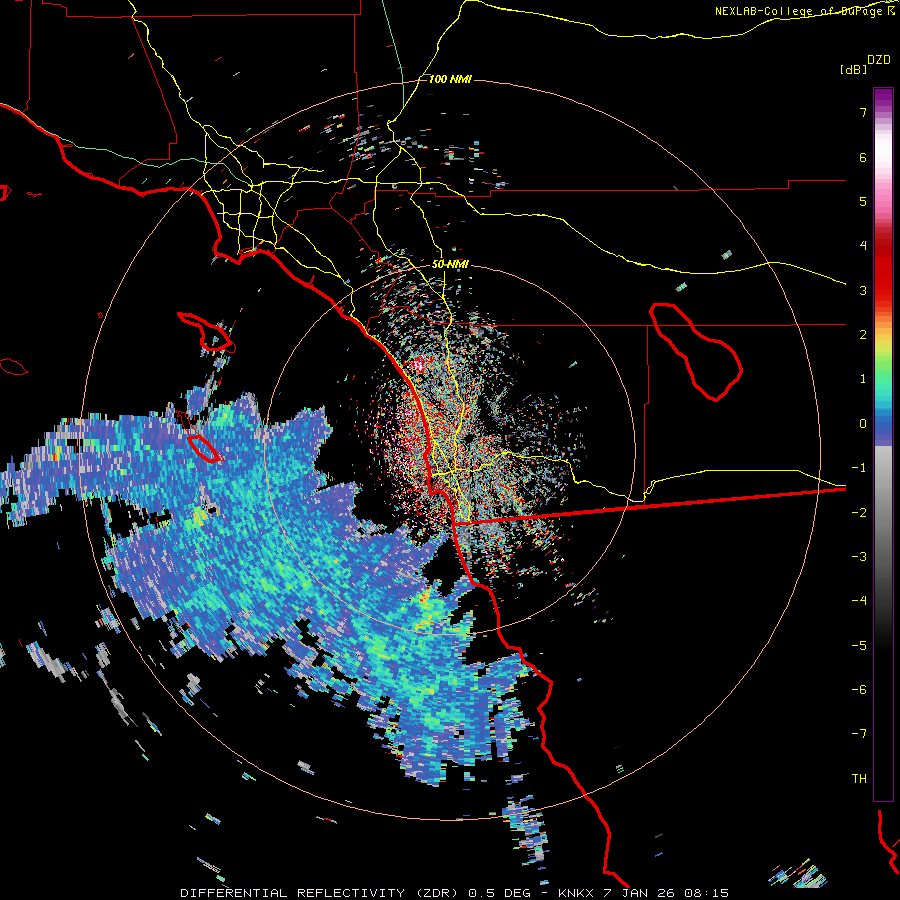Click the [dB] units label
The height and width of the screenshot is (900, 900).
tap(854, 69)
